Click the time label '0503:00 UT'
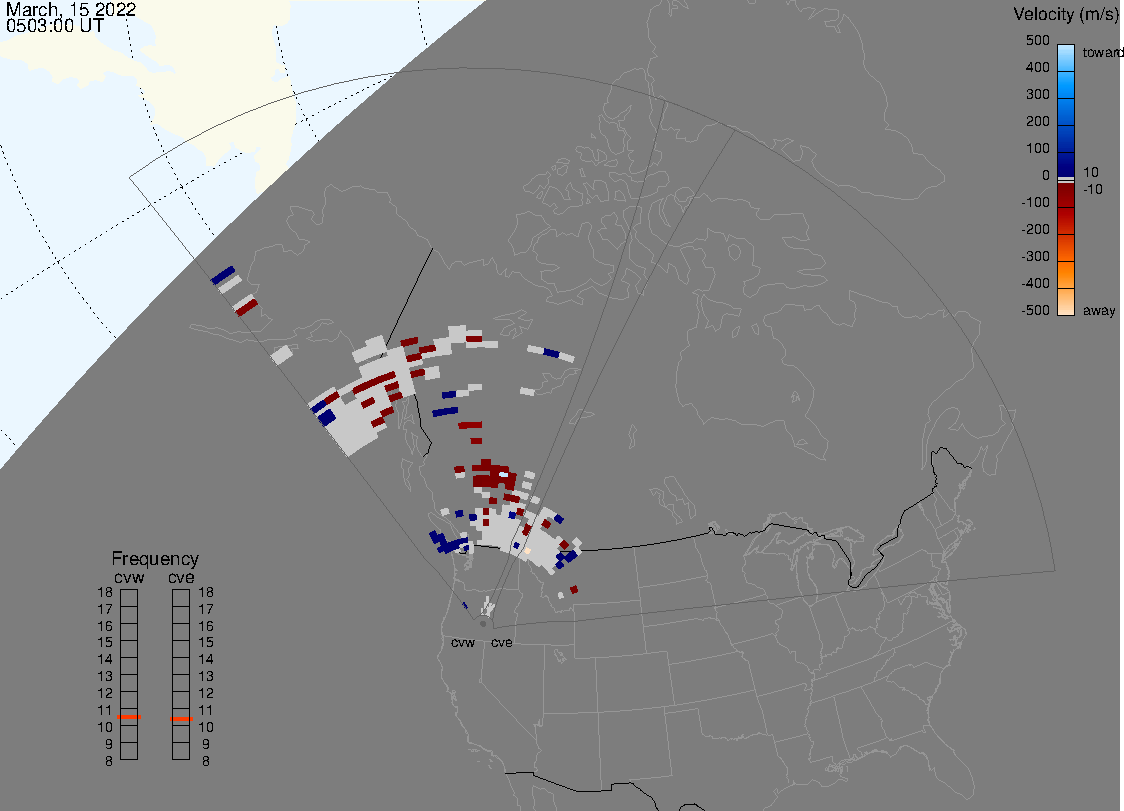This screenshot has width=1124, height=811. [55, 26]
